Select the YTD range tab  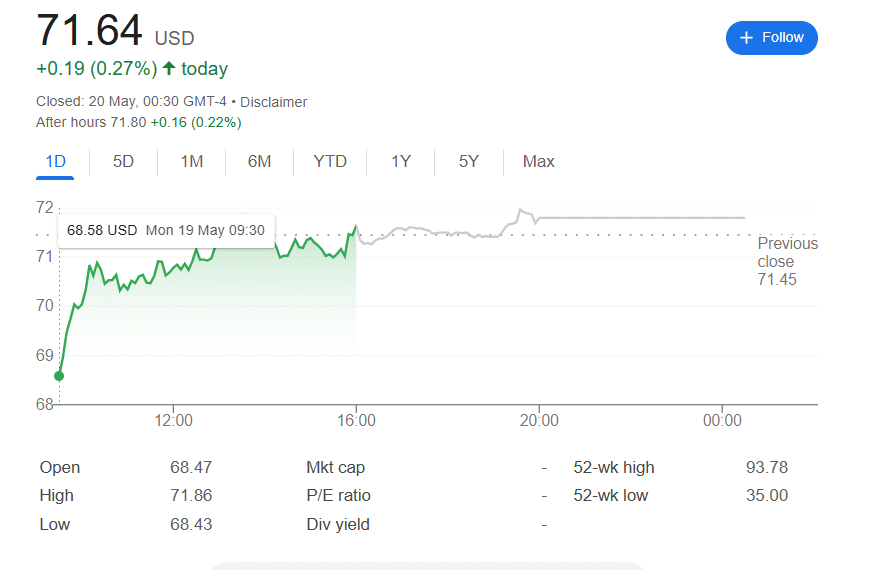330,162
